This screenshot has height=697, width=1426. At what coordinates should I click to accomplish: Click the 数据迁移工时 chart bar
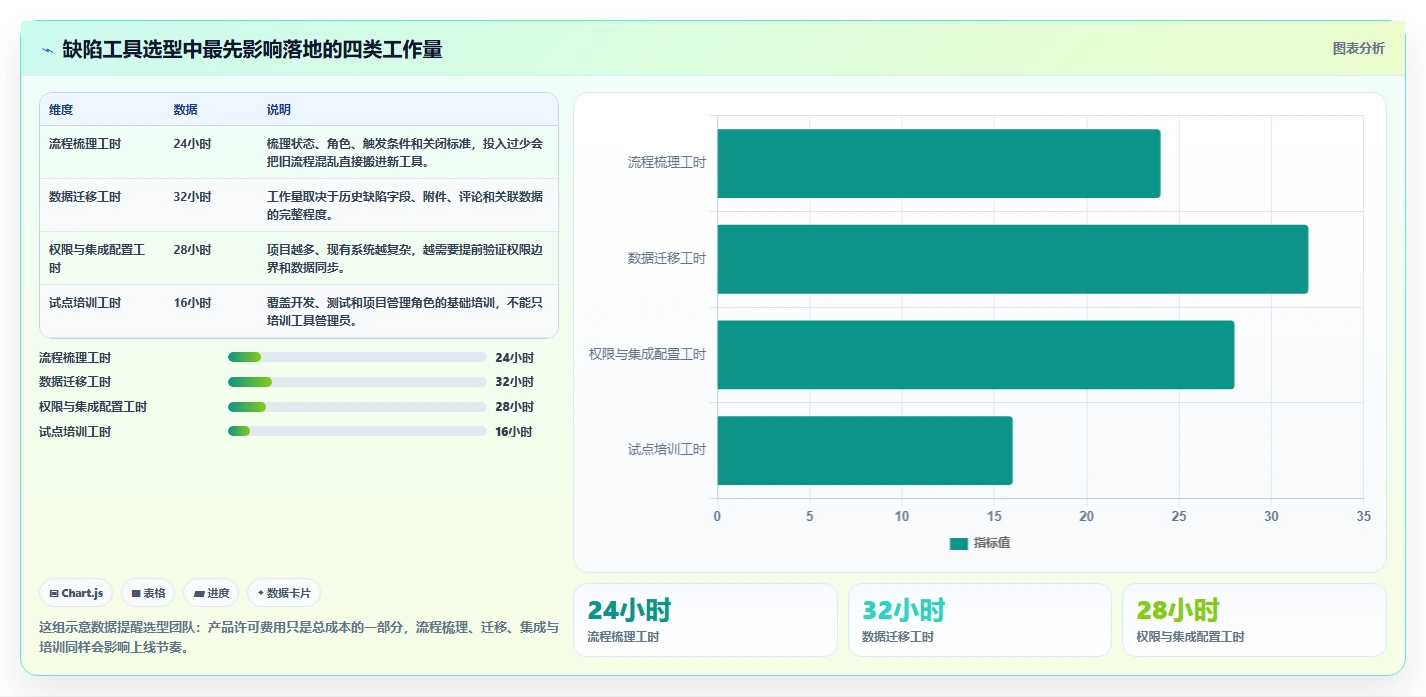click(x=1013, y=259)
